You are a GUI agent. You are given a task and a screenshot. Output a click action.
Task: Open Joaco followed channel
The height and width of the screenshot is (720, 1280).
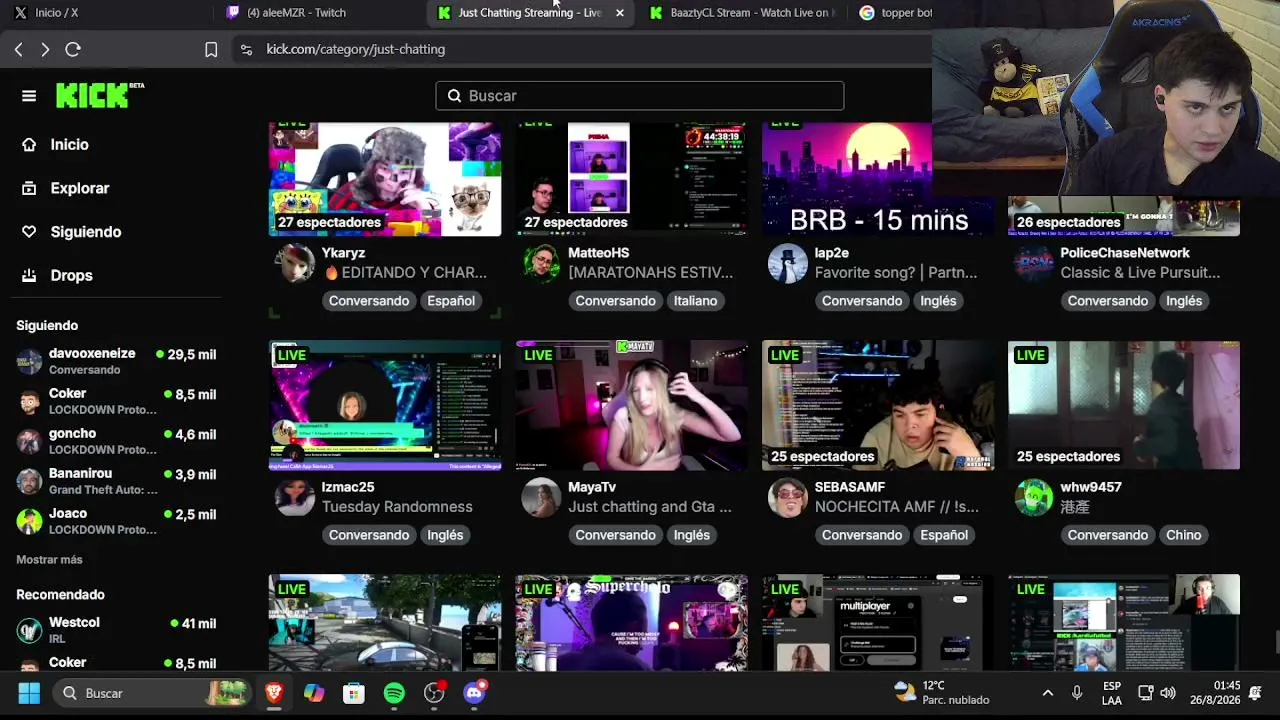pyautogui.click(x=116, y=521)
